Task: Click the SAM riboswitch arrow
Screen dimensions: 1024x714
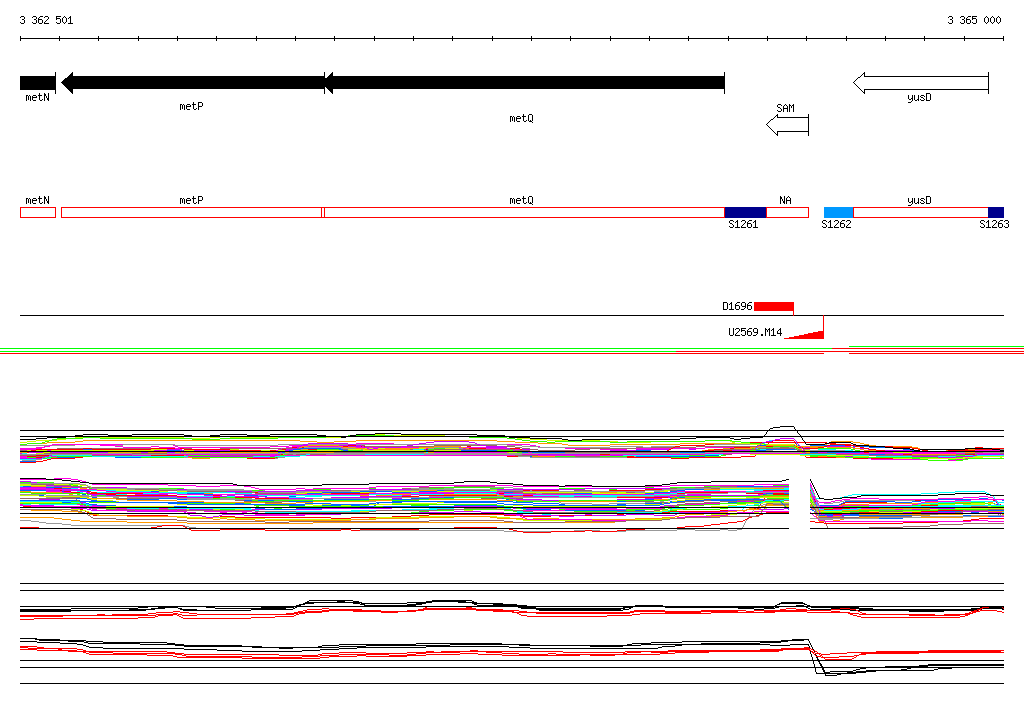Action: [x=788, y=125]
